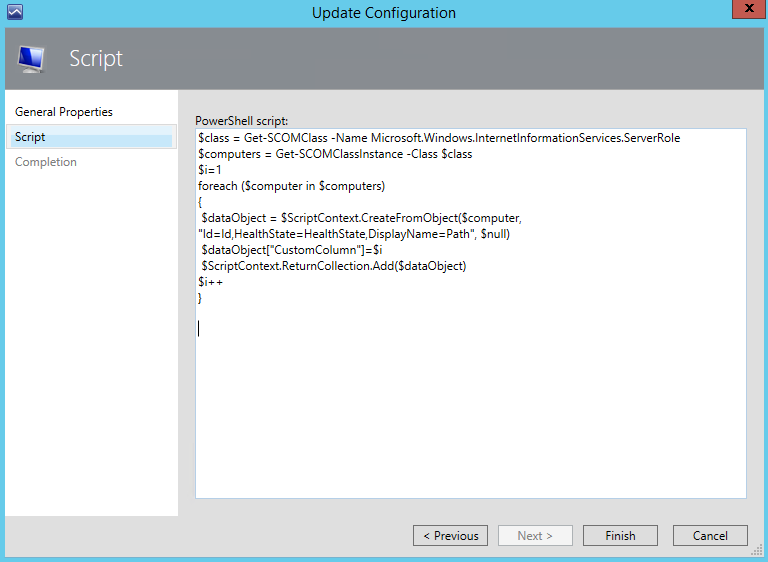Cancel the configuration update
Screen dimensions: 768x562
[x=710, y=536]
